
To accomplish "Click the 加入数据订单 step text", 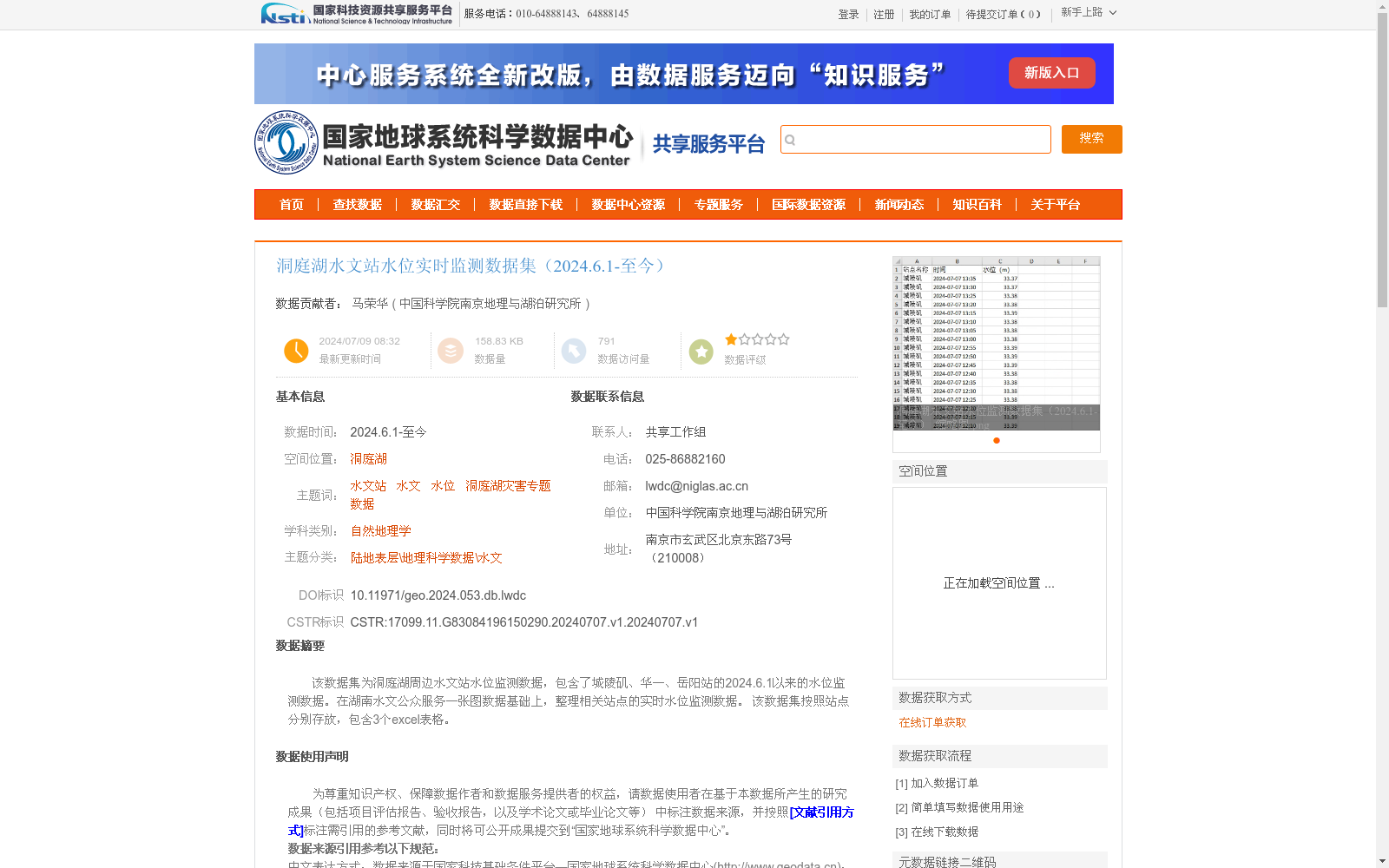I will click(x=945, y=783).
